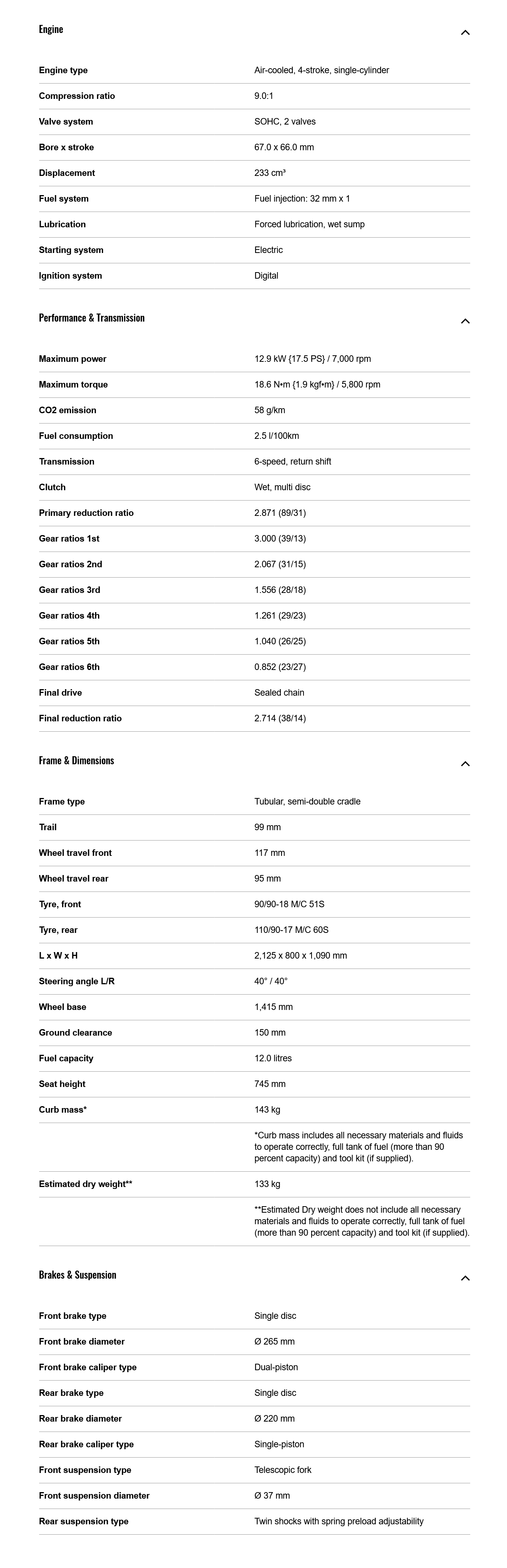Click the curb mass footnote text
Viewport: 507px width, 1568px height.
point(358,1147)
